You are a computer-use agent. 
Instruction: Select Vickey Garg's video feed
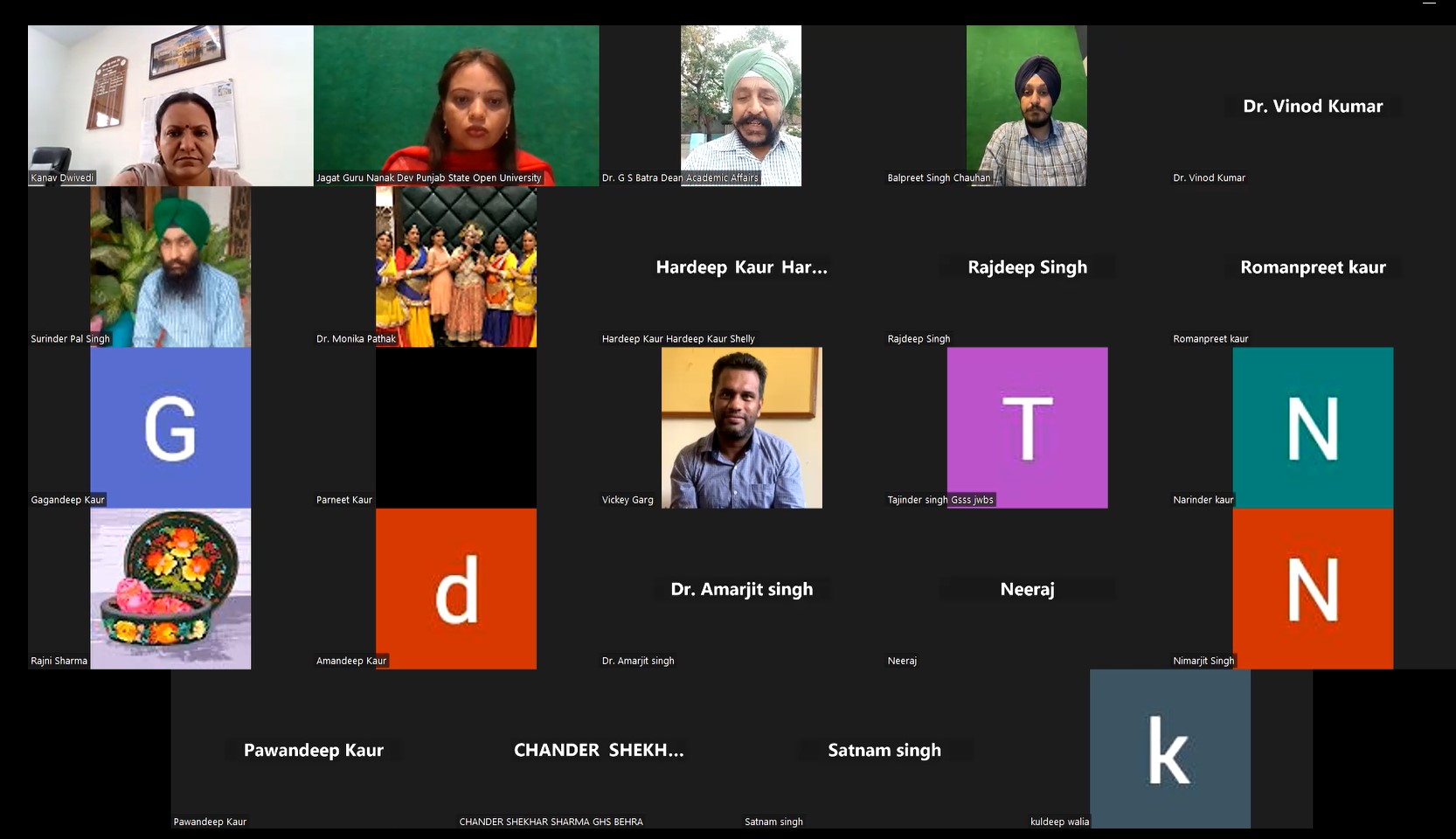coord(741,428)
